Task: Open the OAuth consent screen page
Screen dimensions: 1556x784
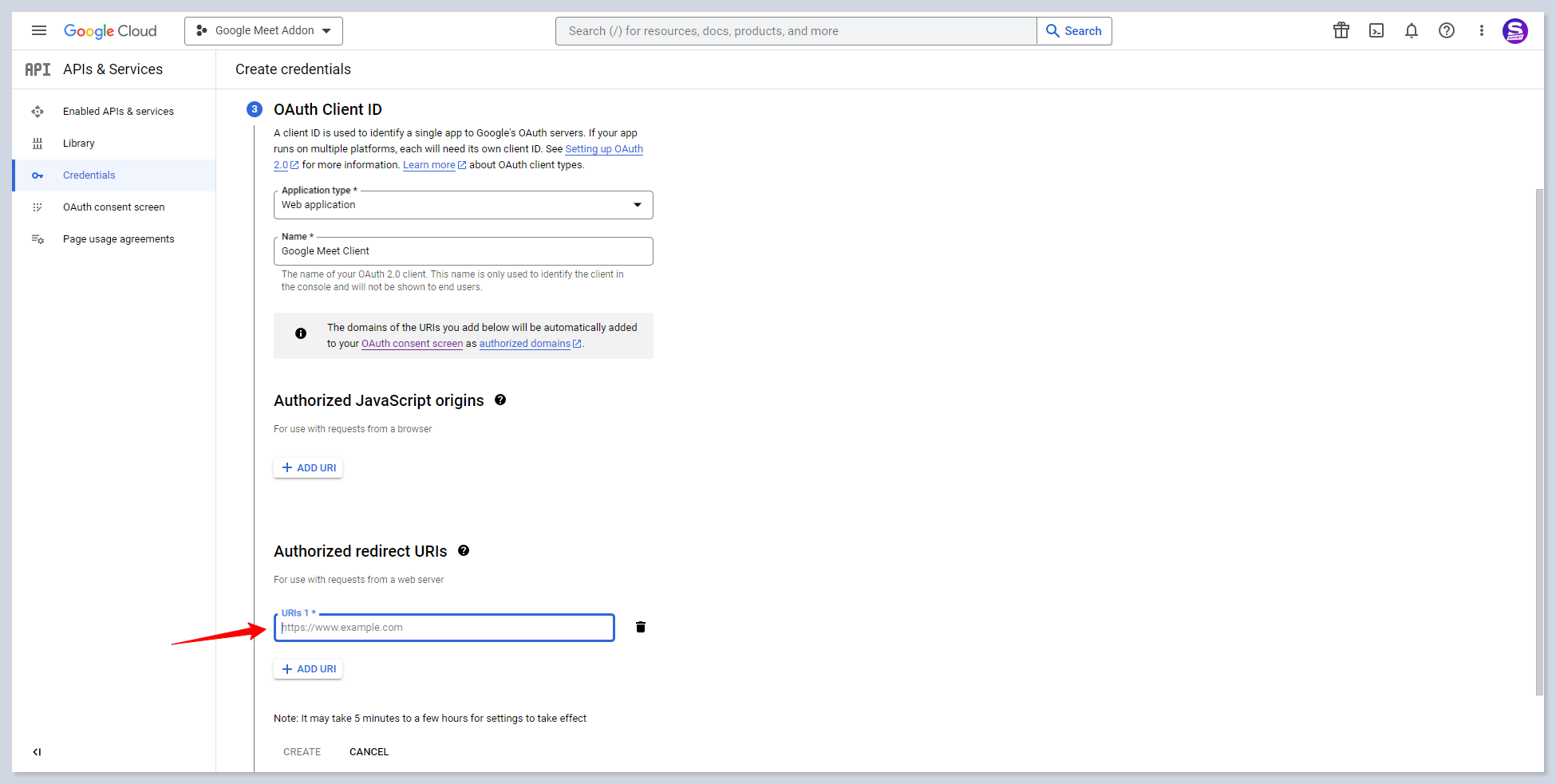Action: coord(113,207)
